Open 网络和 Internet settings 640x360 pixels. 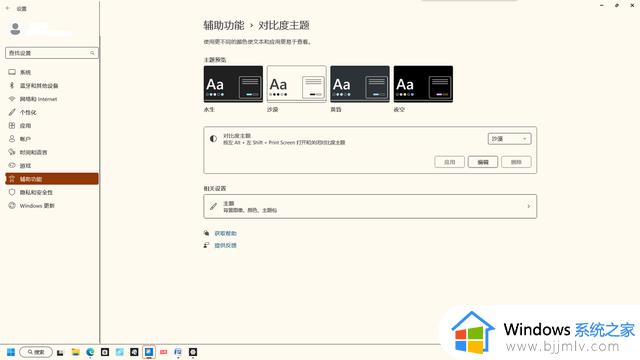point(52,99)
